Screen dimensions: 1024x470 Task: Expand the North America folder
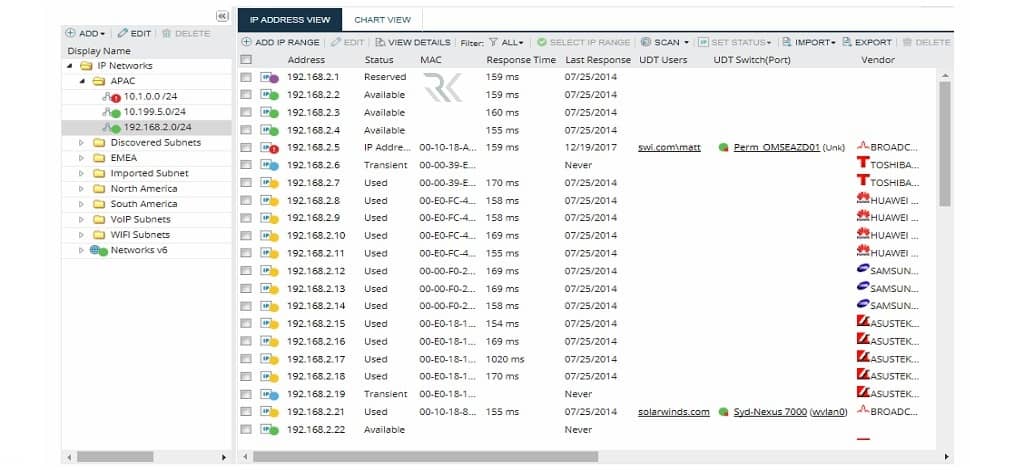[82, 189]
